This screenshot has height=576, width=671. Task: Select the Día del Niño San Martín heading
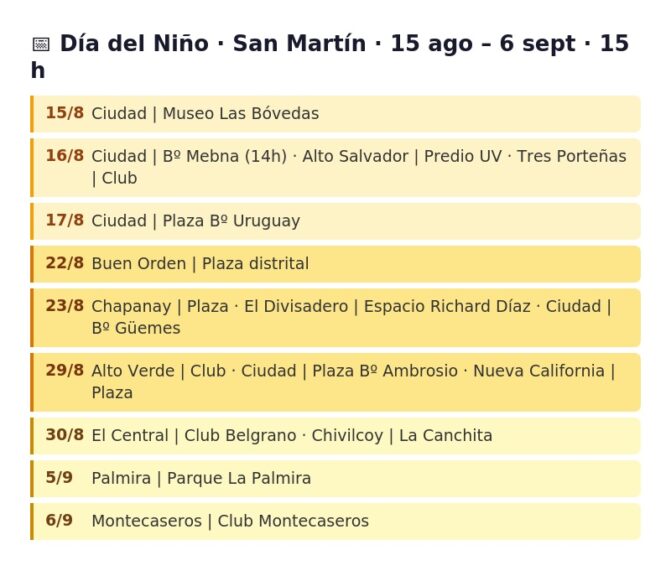tap(330, 56)
